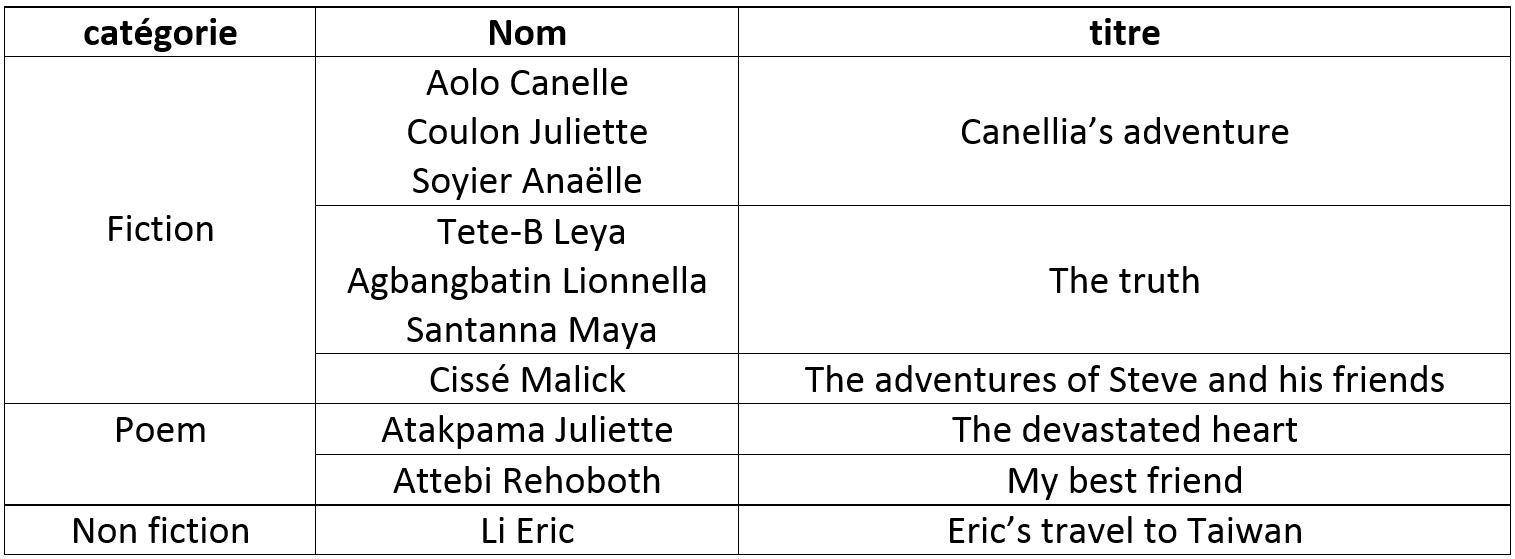The image size is (1515, 559).
Task: Click the name Coulon Juliette
Action: pos(527,131)
